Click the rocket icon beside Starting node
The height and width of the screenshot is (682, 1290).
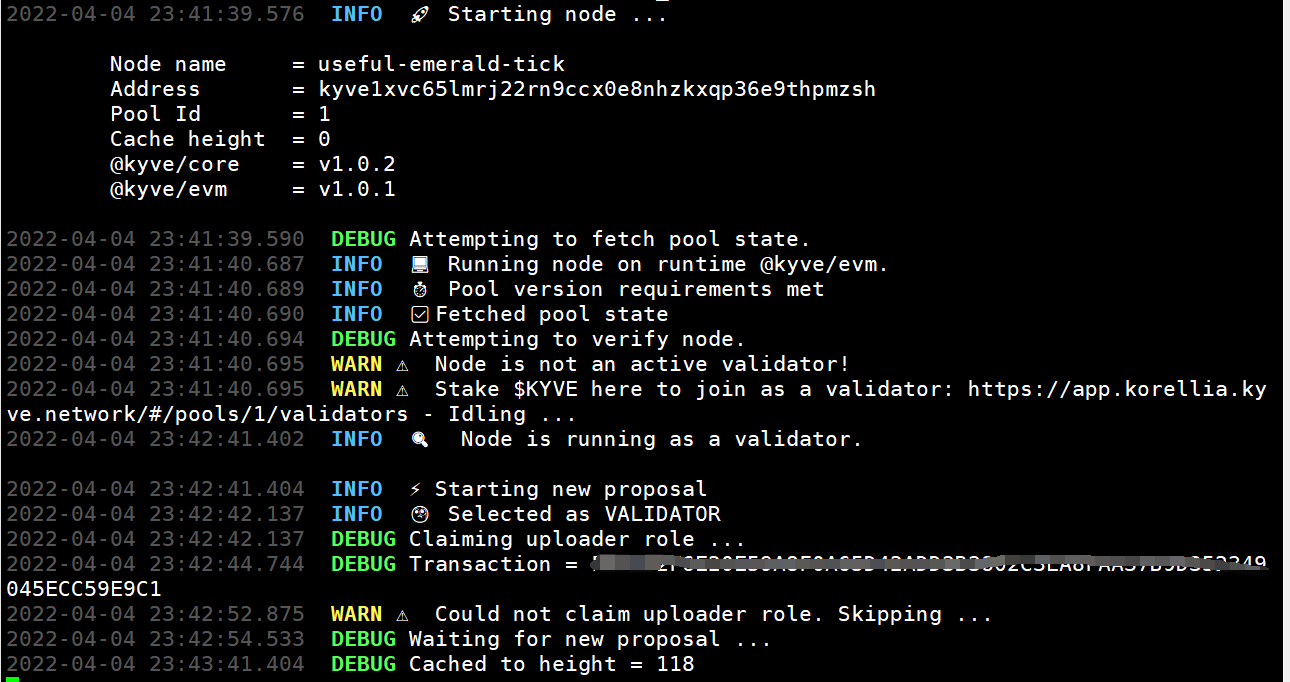pyautogui.click(x=420, y=15)
